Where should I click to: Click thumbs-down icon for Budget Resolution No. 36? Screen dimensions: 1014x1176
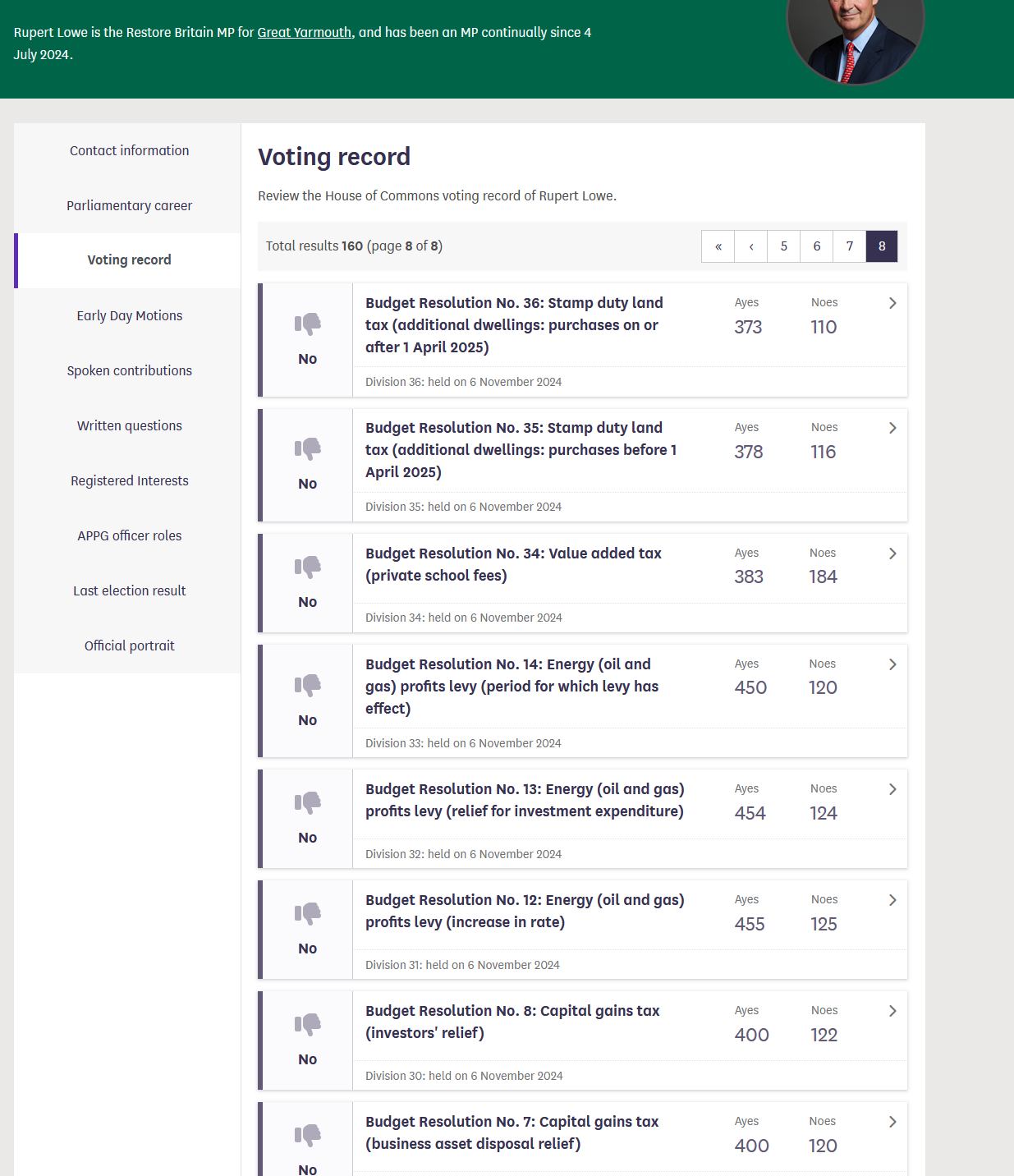tap(308, 324)
